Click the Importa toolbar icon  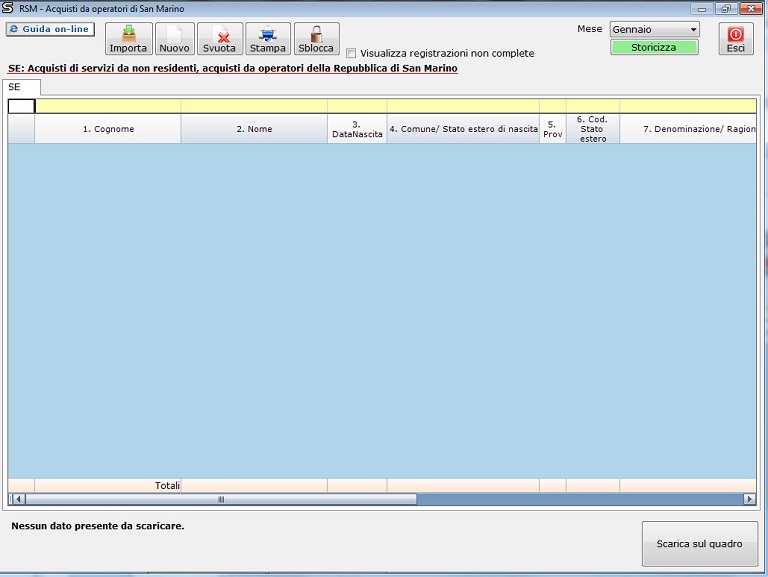point(128,38)
